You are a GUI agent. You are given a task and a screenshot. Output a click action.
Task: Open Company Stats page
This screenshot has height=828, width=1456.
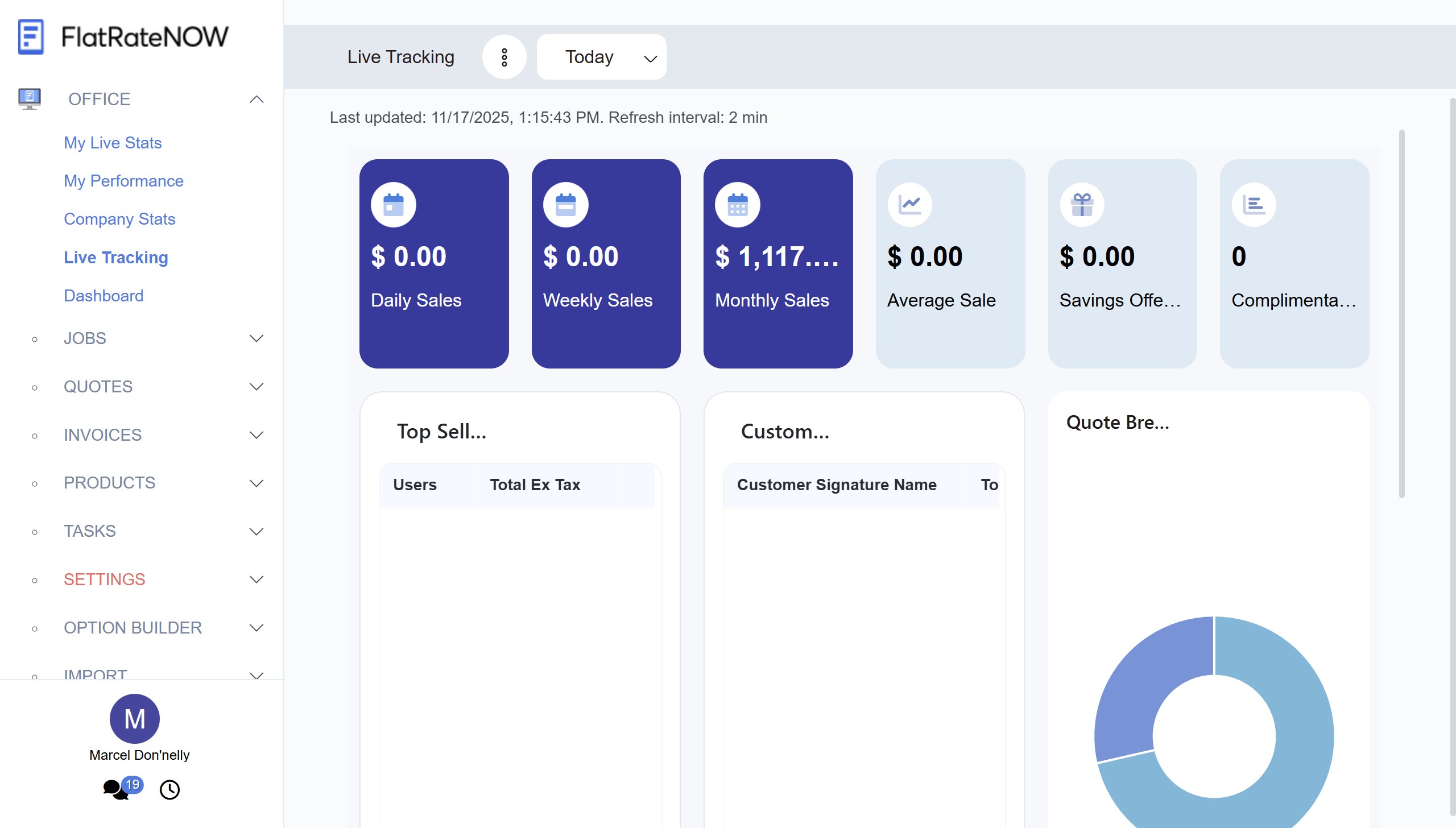119,219
